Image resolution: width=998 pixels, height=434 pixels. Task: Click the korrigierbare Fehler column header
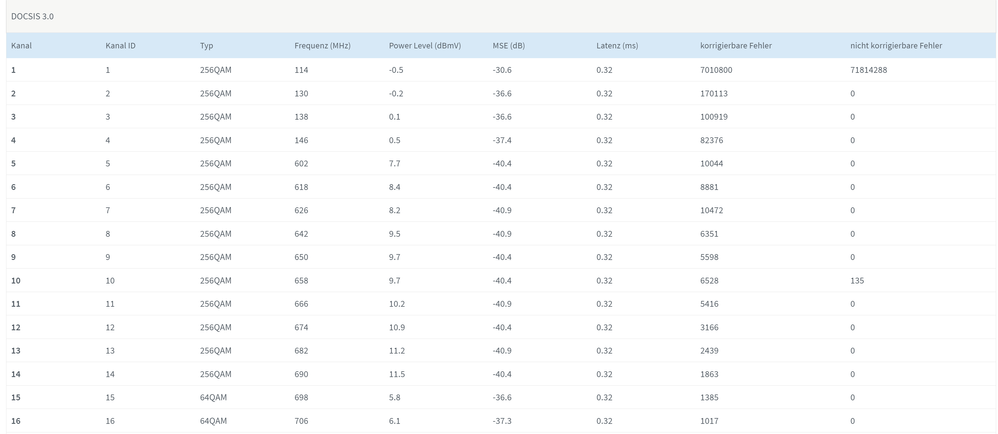[x=735, y=46]
